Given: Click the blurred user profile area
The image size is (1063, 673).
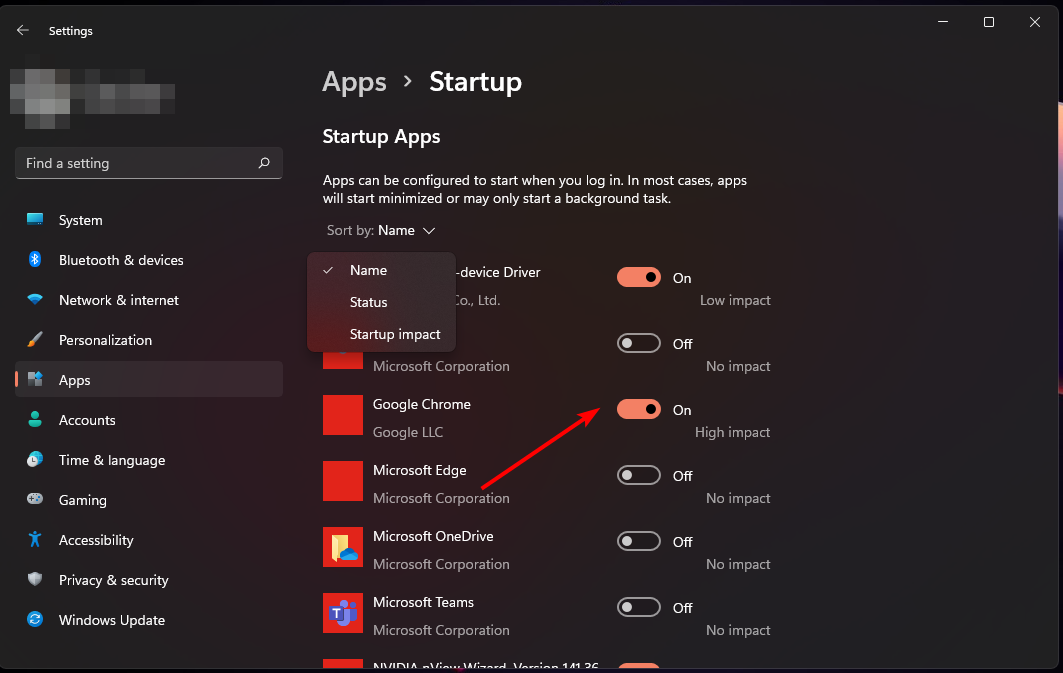Looking at the screenshot, I should pyautogui.click(x=93, y=98).
